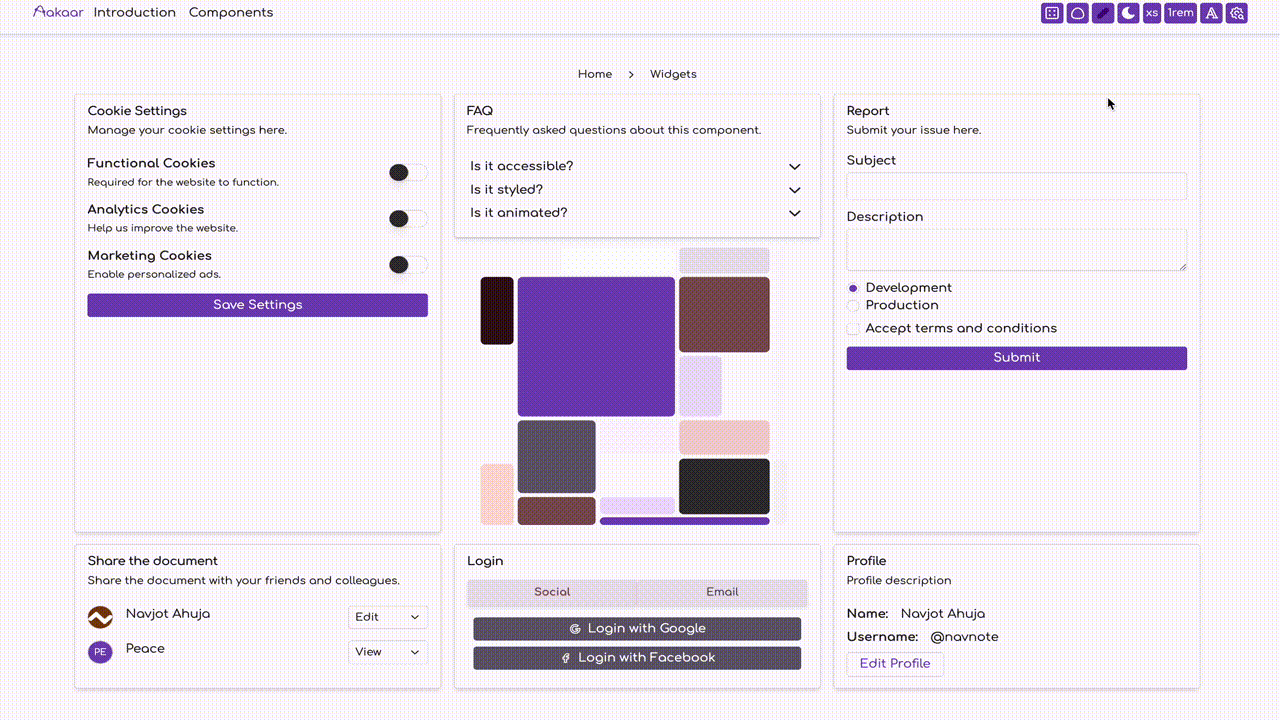Image resolution: width=1280 pixels, height=720 pixels.
Task: Click the dice randomize theme icon
Action: coord(1051,13)
